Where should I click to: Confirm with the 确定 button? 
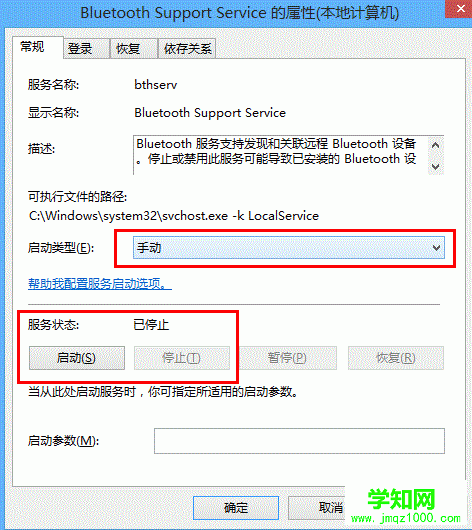(236, 508)
